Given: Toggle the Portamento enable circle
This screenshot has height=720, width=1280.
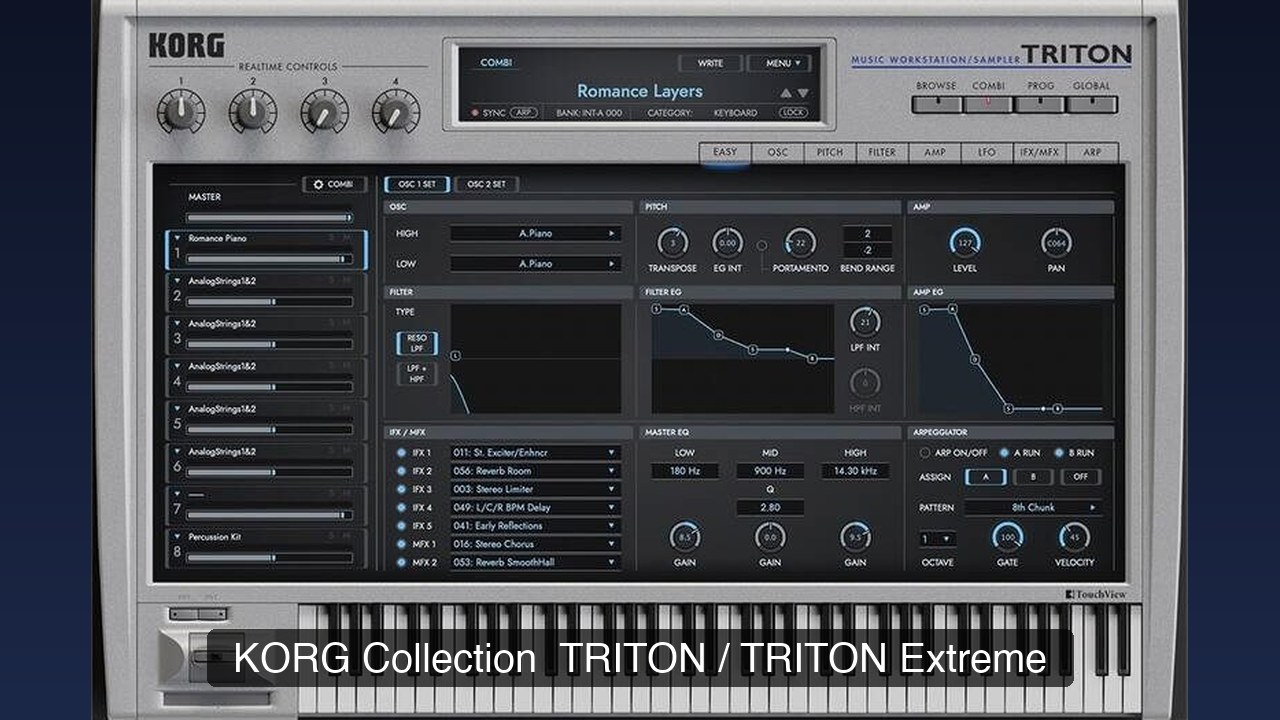Looking at the screenshot, I should [x=762, y=245].
